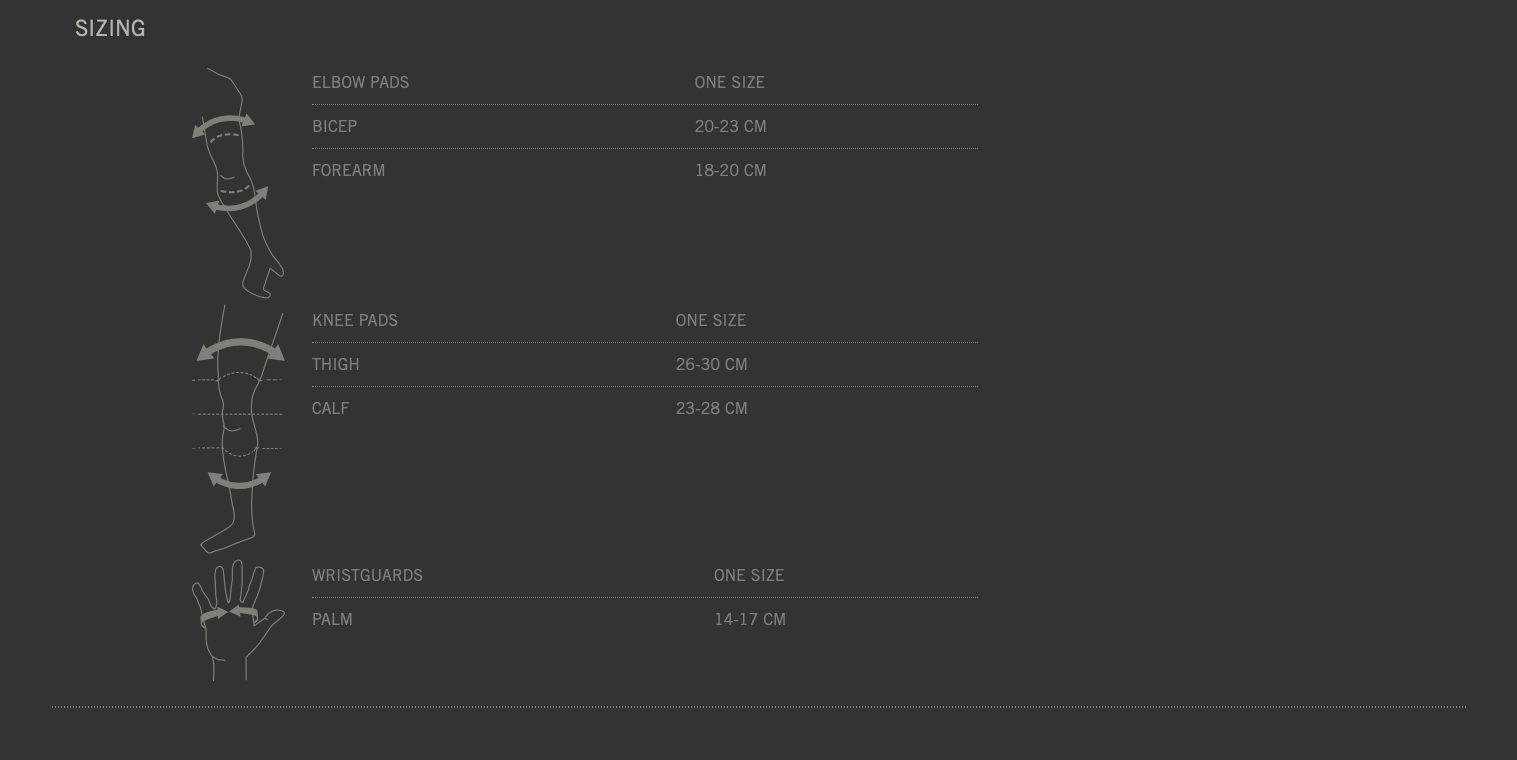
Task: Click ONE SIZE in the wristguards row
Action: pyautogui.click(x=749, y=575)
